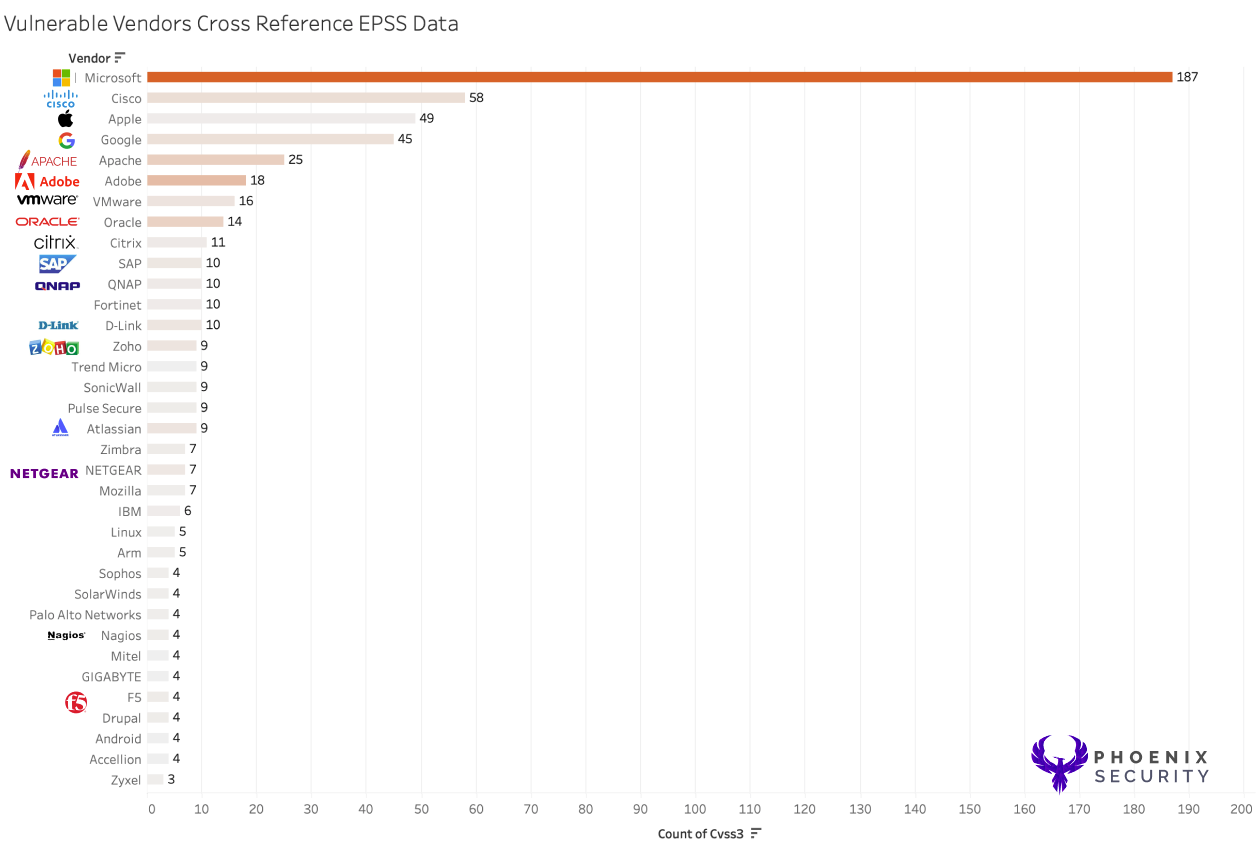Click the Accellion vendor label
The width and height of the screenshot is (1259, 846).
[116, 760]
